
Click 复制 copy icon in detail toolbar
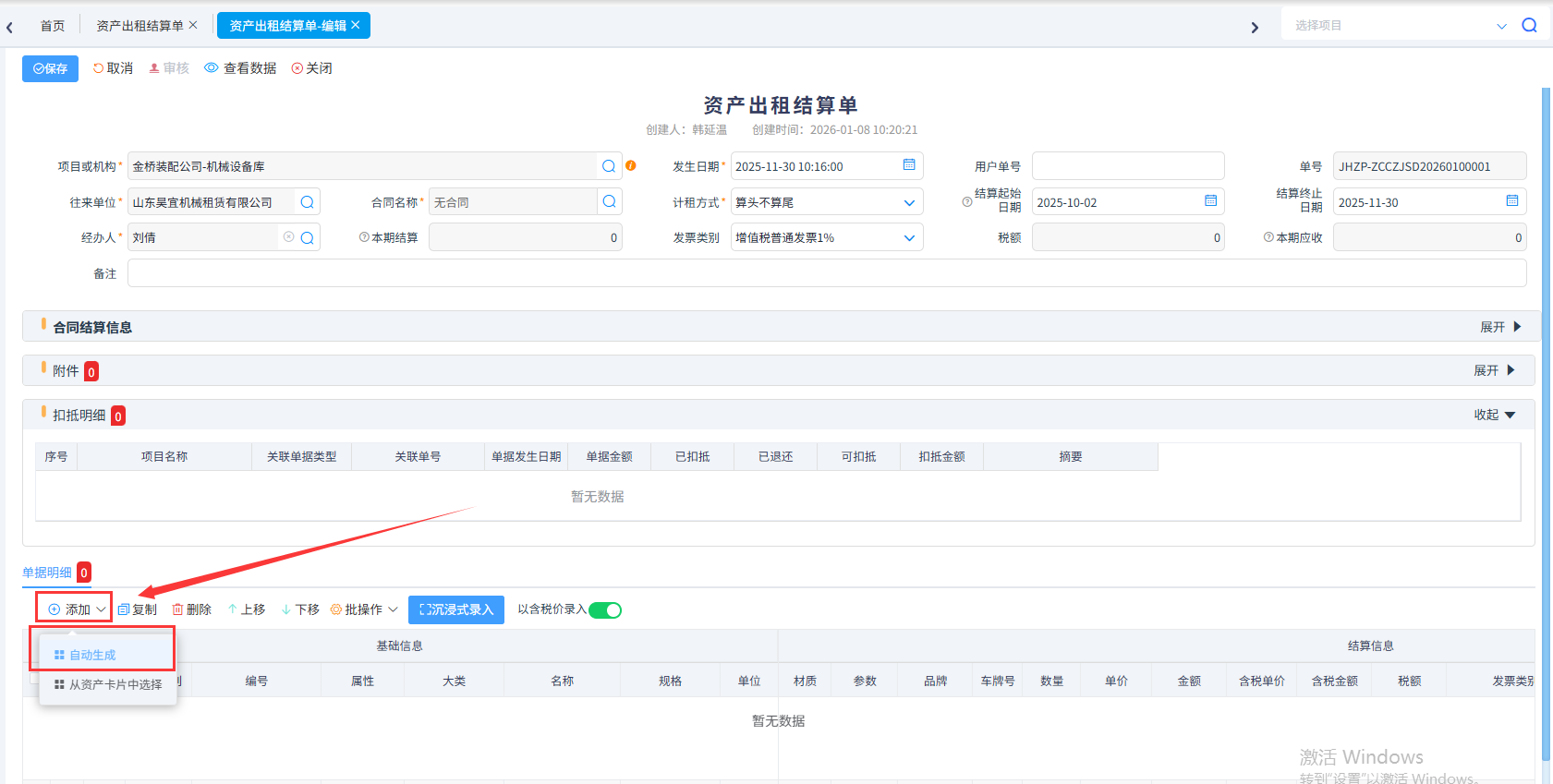(124, 609)
